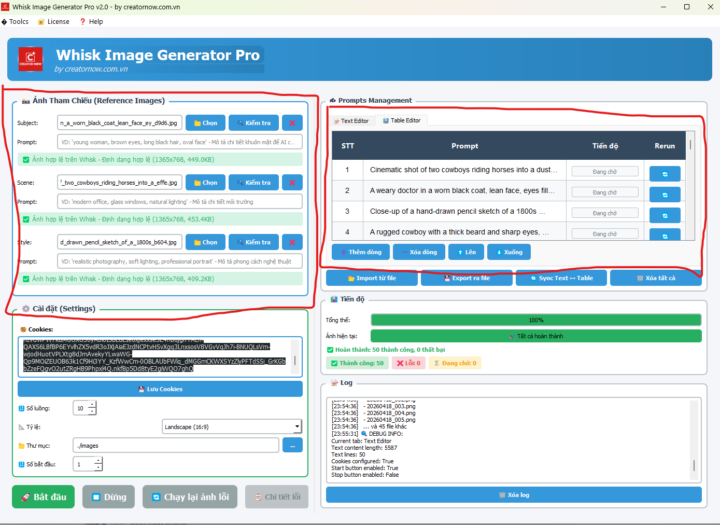This screenshot has width=720, height=525.
Task: Click Chọn button for Scene image
Action: [205, 183]
